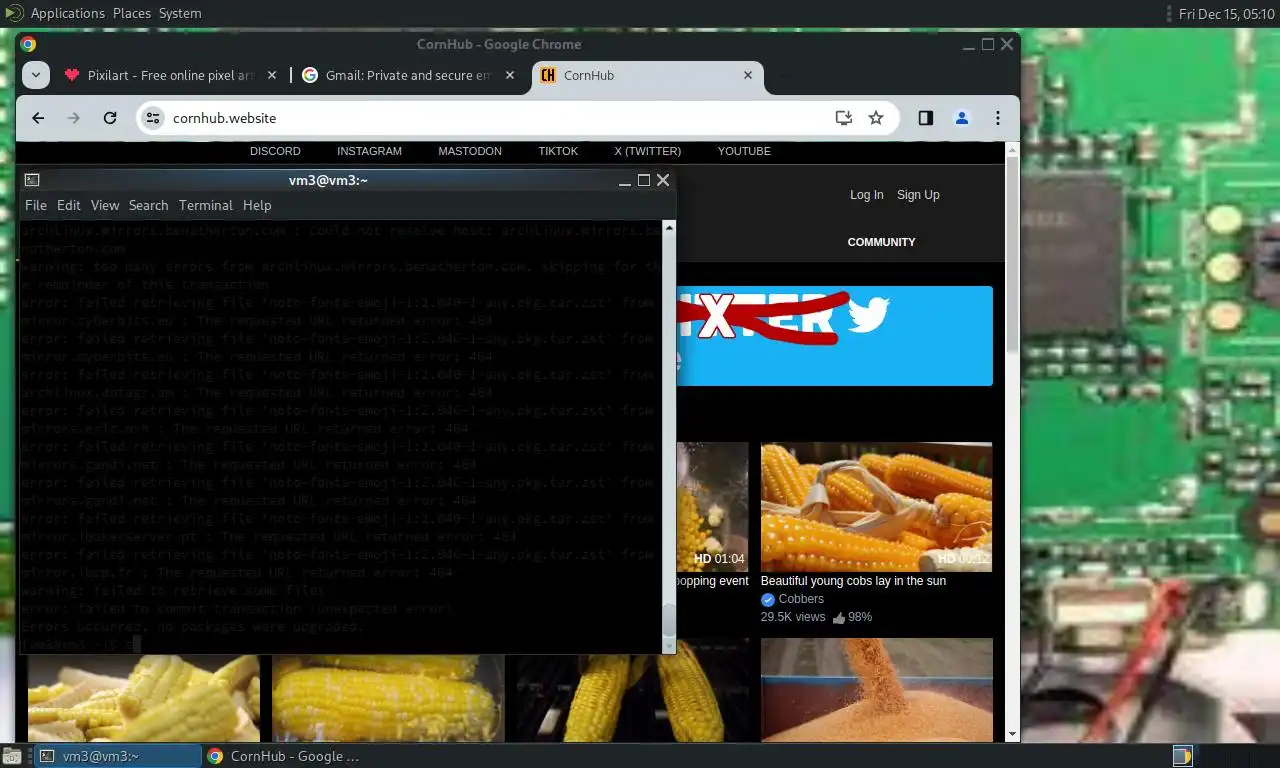This screenshot has height=768, width=1280.
Task: Close the CornHub tab
Action: [748, 75]
